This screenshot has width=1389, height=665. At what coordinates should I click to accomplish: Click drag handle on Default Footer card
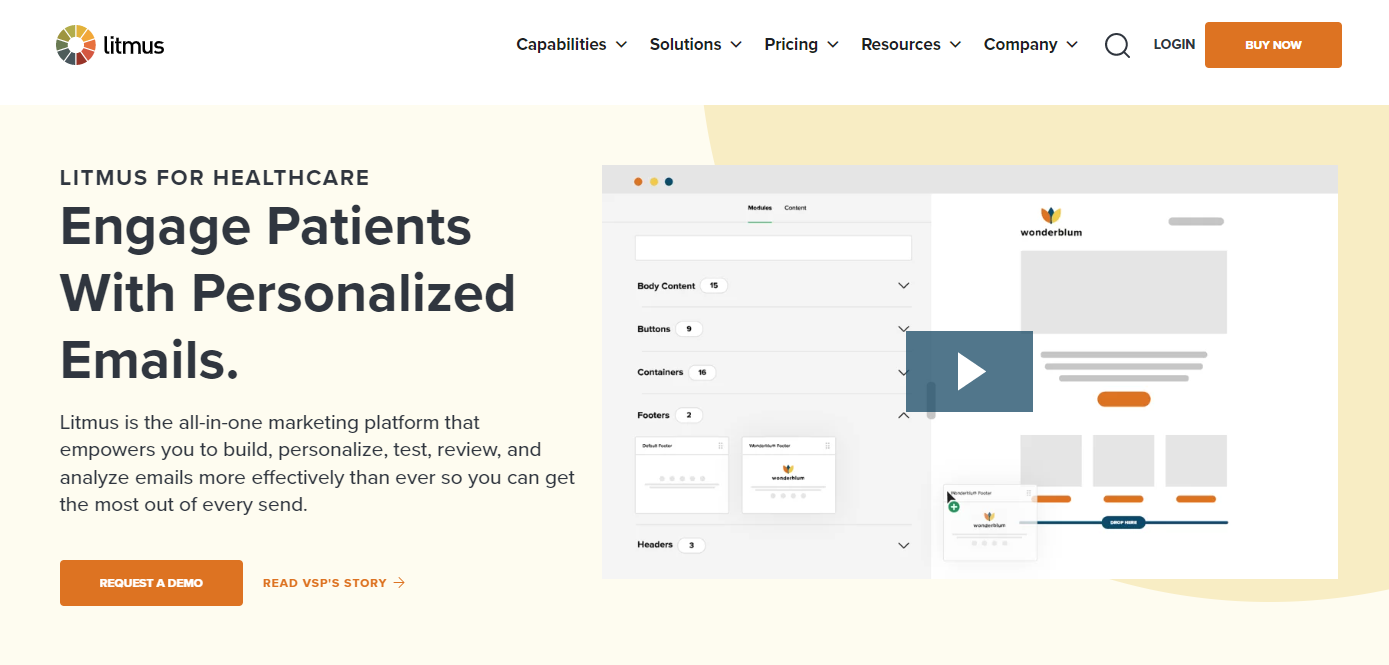tap(720, 445)
